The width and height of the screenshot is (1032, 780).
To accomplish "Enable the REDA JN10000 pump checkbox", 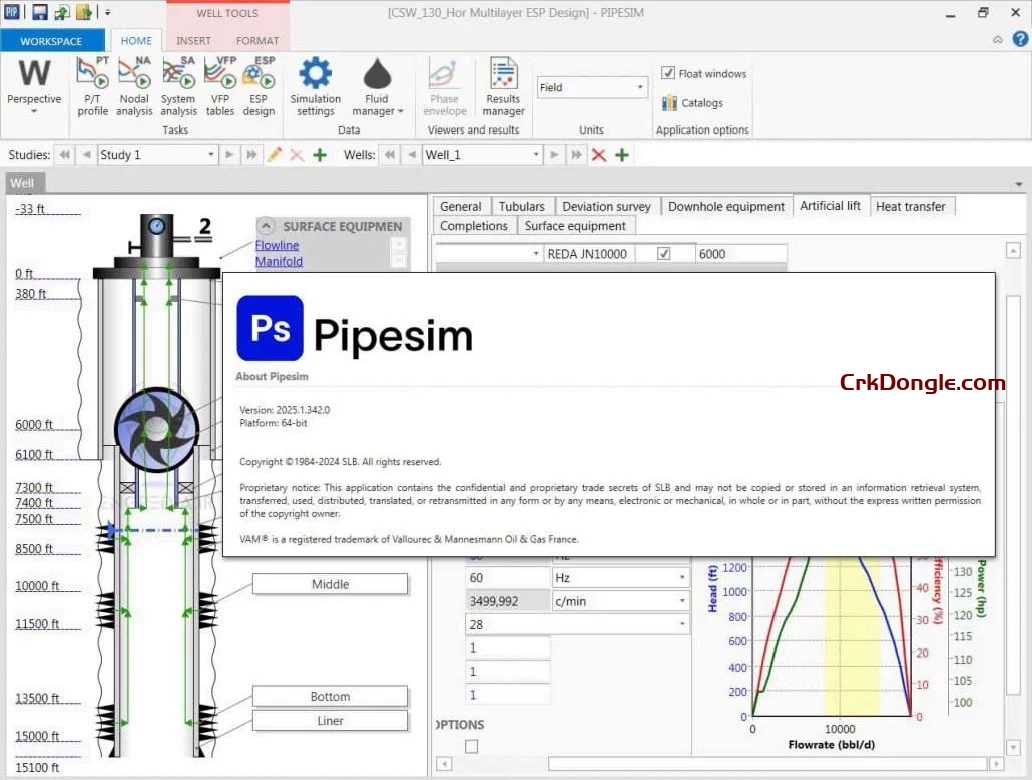I will click(x=666, y=253).
